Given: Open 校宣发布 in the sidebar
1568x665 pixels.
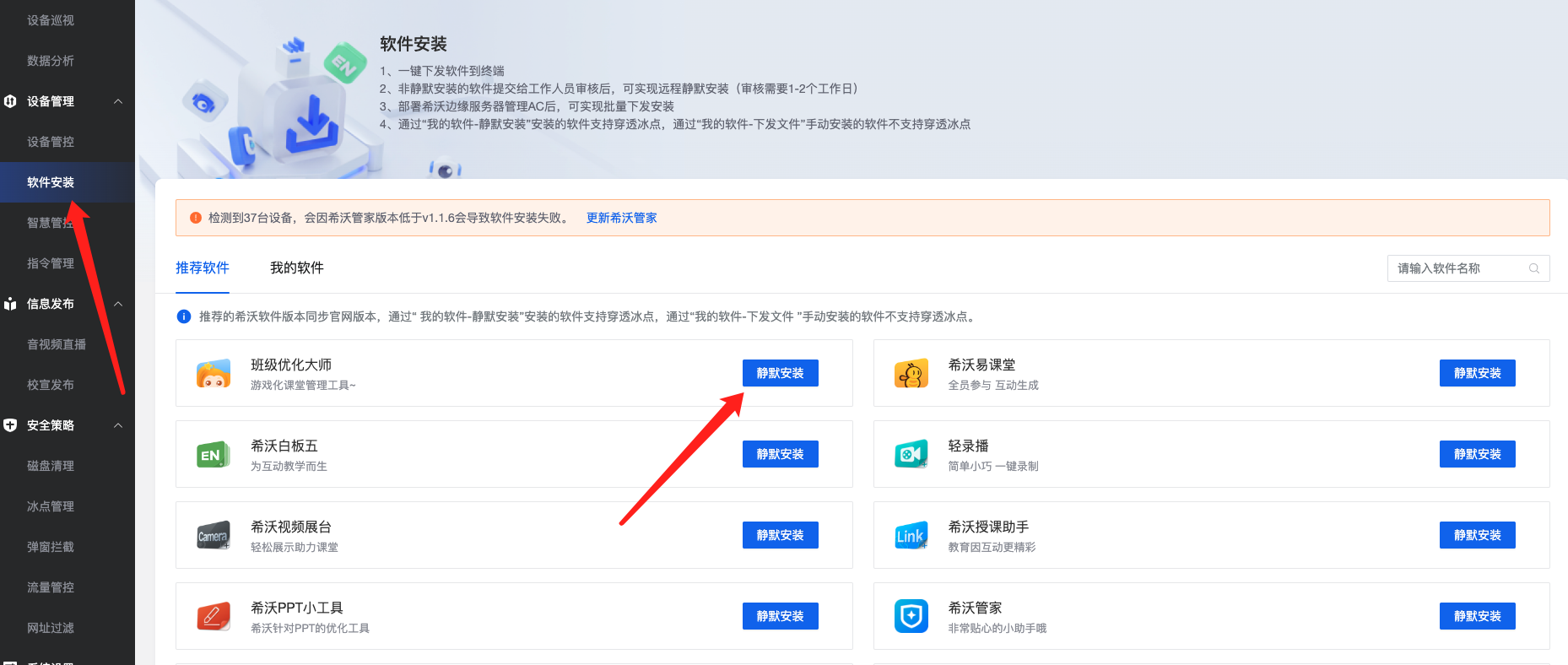Looking at the screenshot, I should click(x=51, y=385).
